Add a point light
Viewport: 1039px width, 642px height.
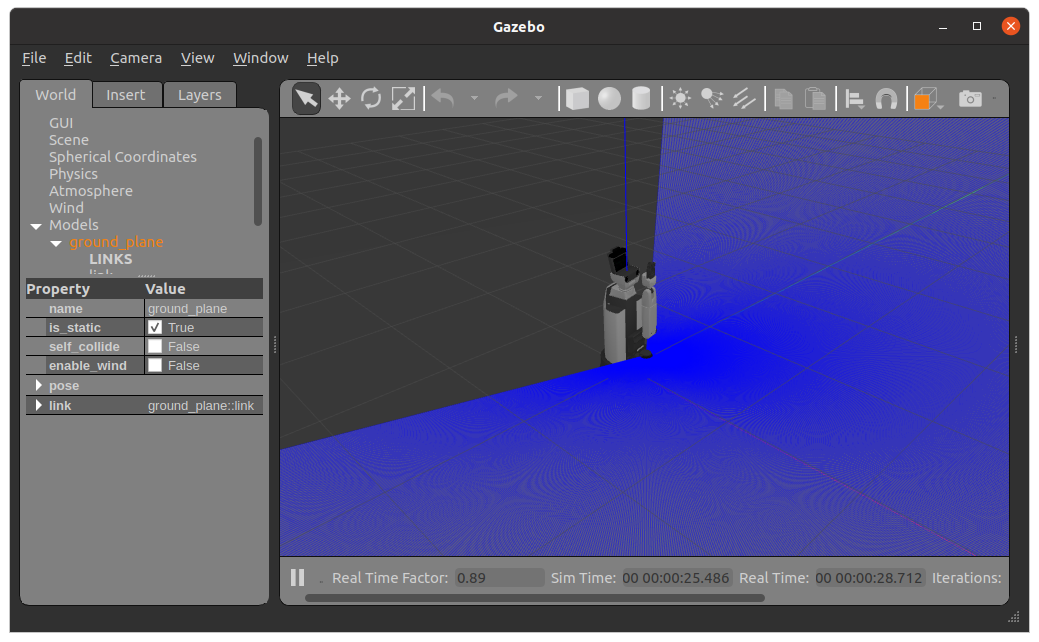pos(681,98)
